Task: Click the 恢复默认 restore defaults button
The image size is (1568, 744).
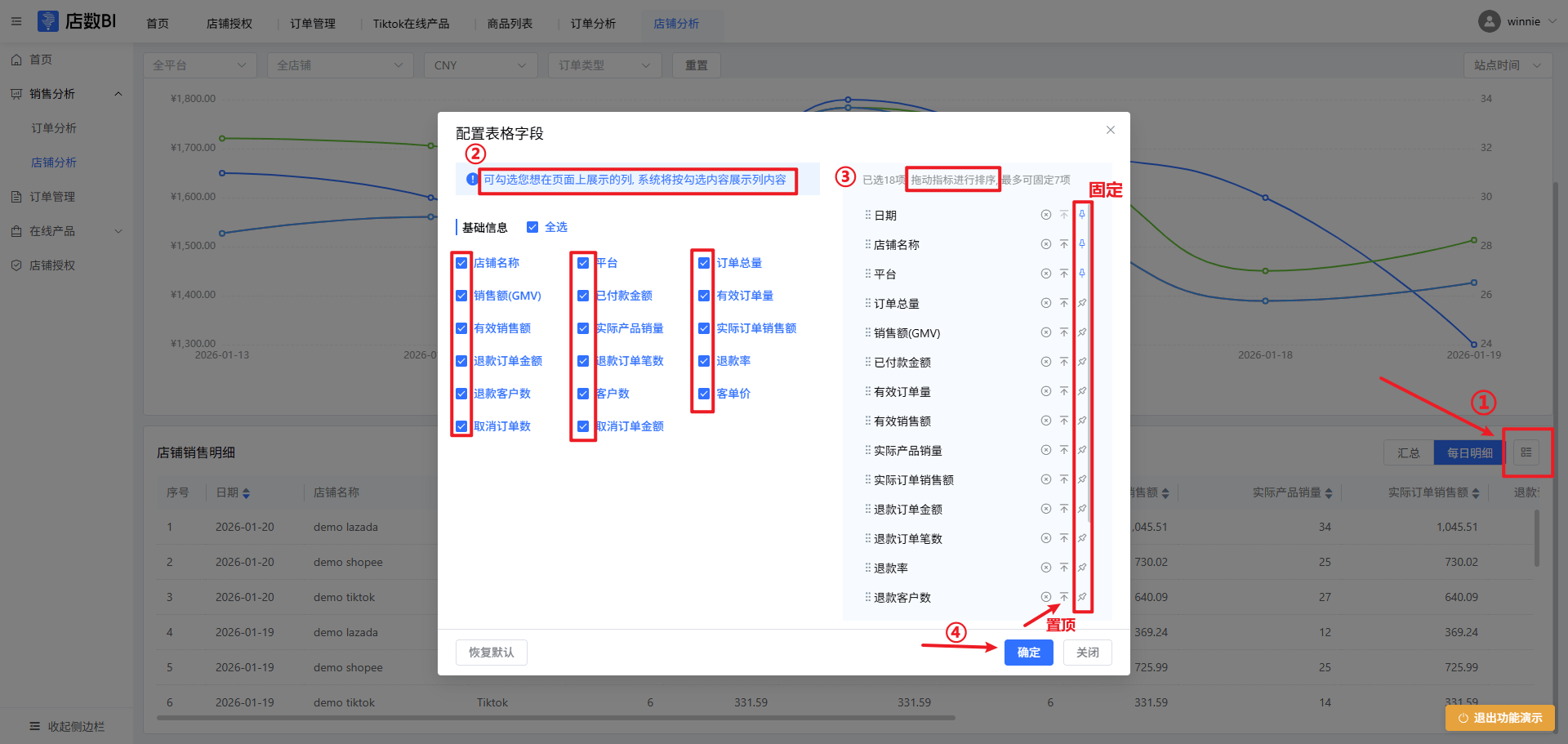Action: click(x=491, y=653)
